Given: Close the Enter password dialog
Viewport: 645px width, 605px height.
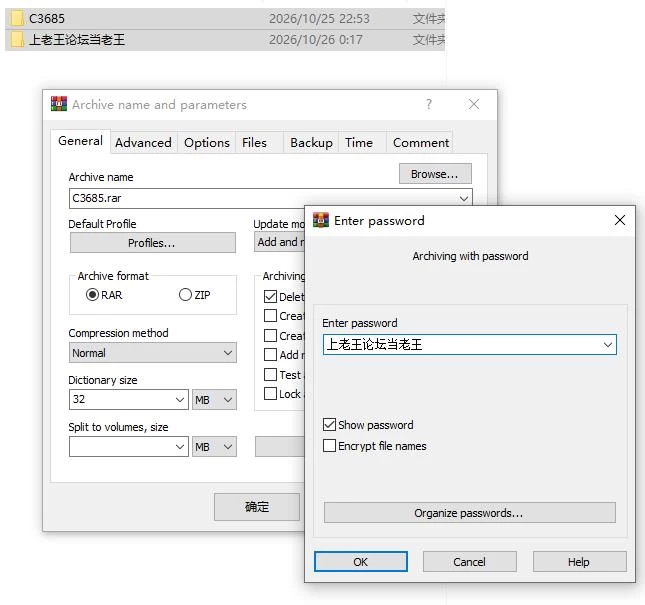Looking at the screenshot, I should 619,220.
